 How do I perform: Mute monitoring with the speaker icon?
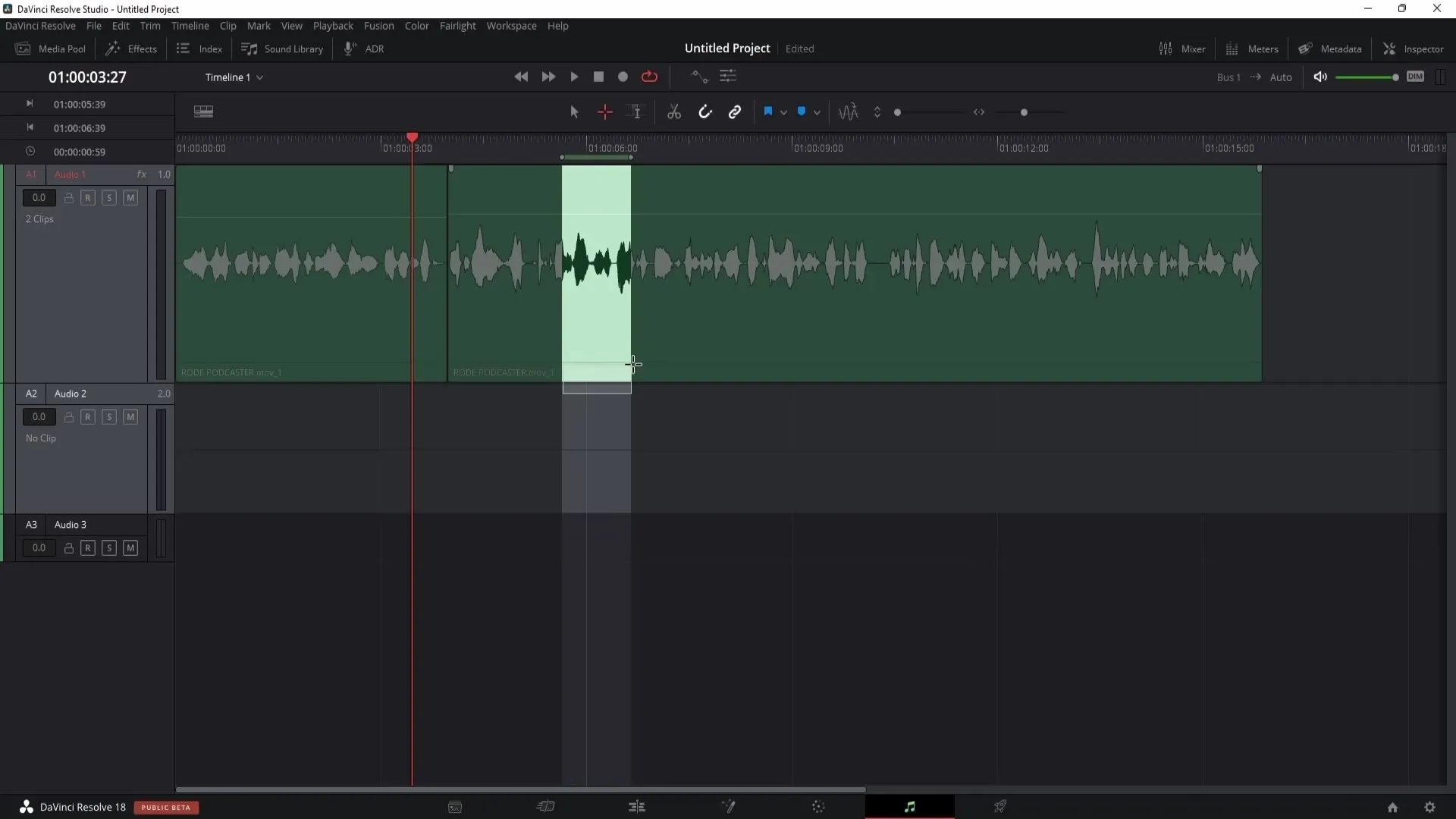point(1320,77)
